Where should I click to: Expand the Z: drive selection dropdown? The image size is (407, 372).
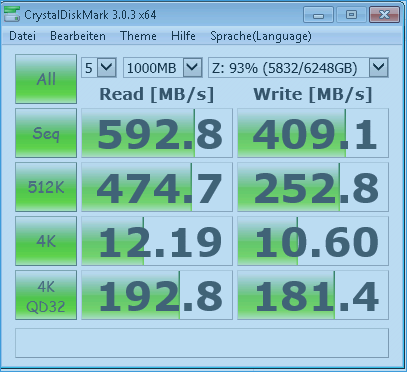coord(298,68)
